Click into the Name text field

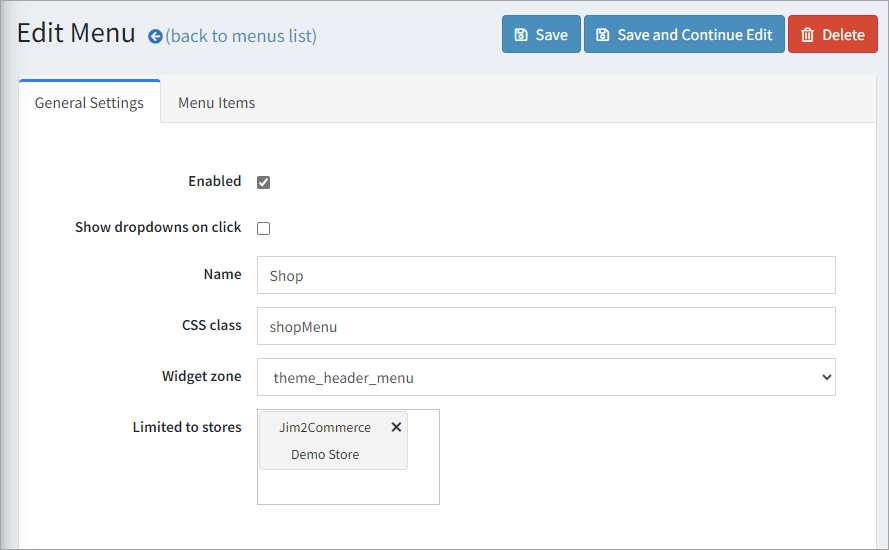pyautogui.click(x=545, y=276)
